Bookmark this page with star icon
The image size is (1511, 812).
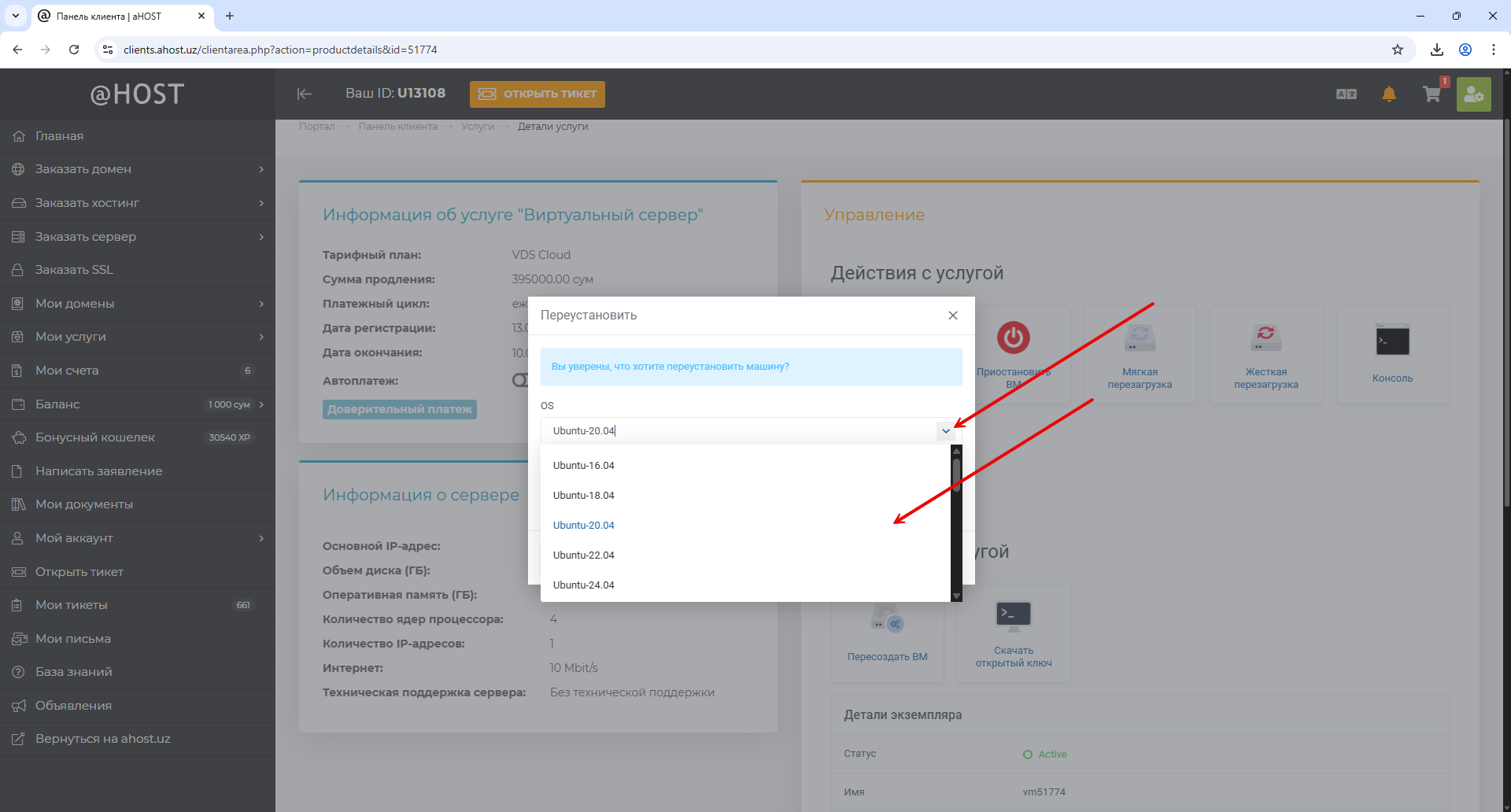(x=1398, y=50)
